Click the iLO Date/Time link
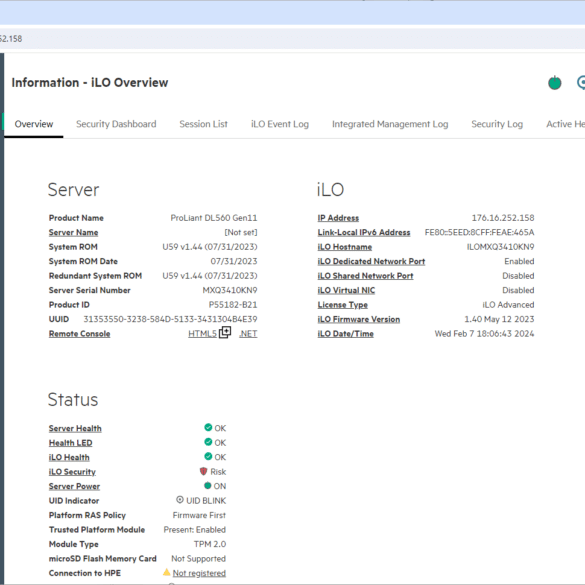Image resolution: width=585 pixels, height=585 pixels. [x=345, y=334]
